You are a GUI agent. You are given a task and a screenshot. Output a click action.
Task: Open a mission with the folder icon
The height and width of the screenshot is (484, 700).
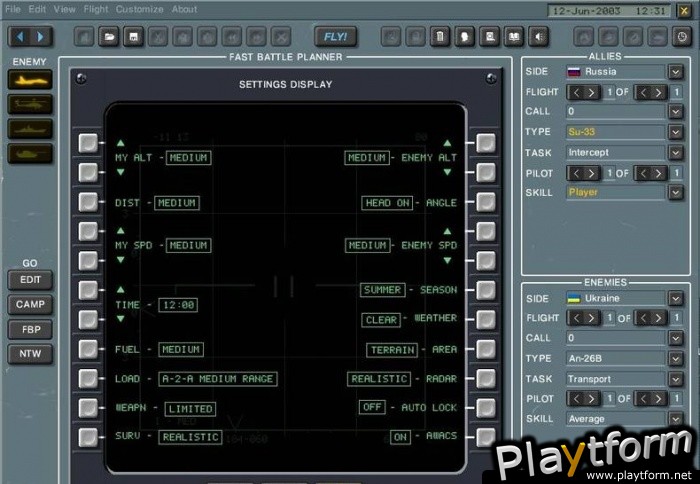click(x=109, y=37)
